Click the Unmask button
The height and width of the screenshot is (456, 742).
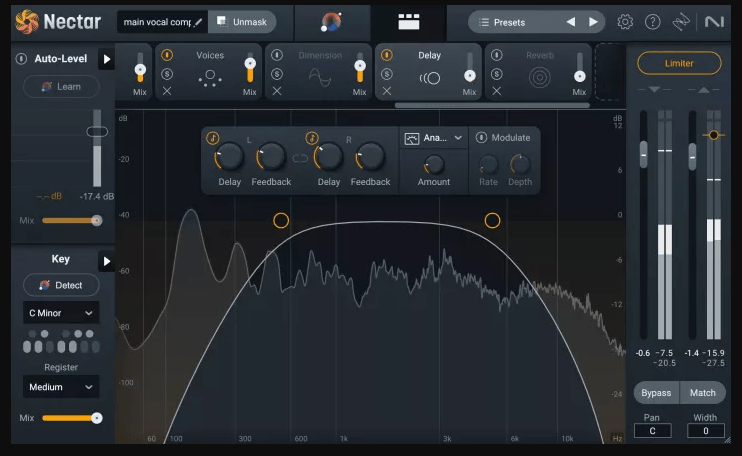coord(242,22)
